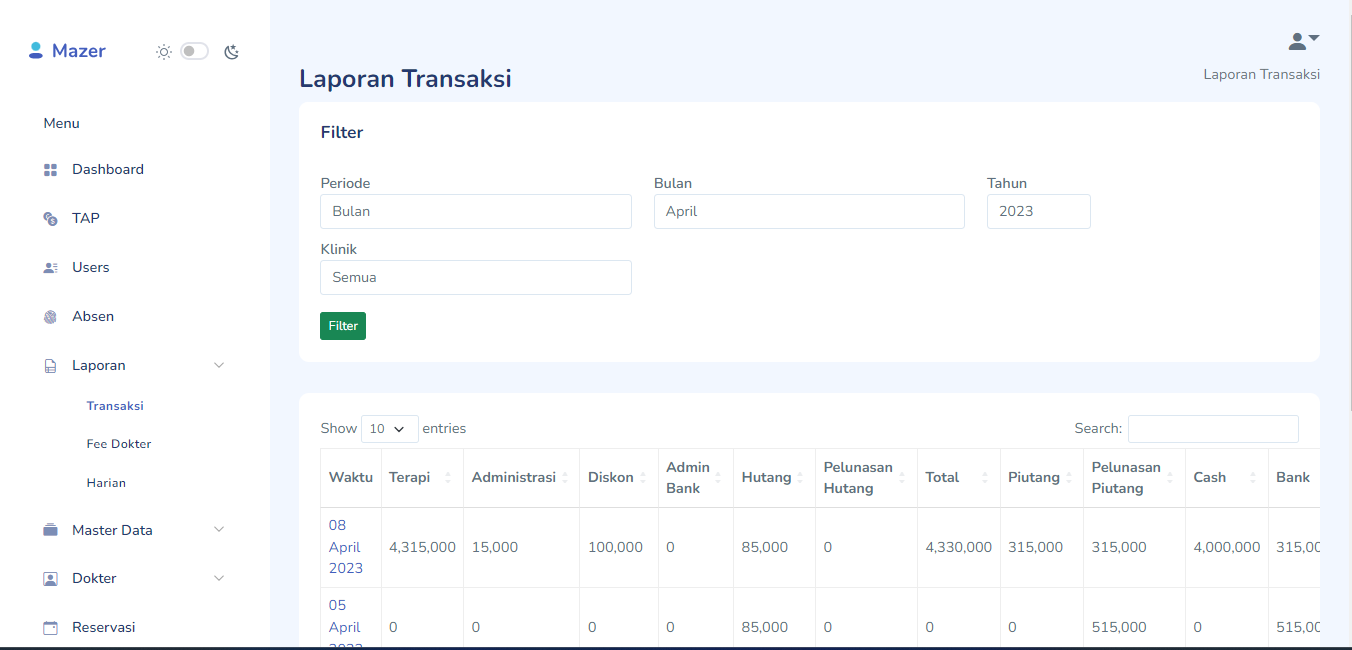
Task: Click the Laporan document icon
Action: coord(50,366)
